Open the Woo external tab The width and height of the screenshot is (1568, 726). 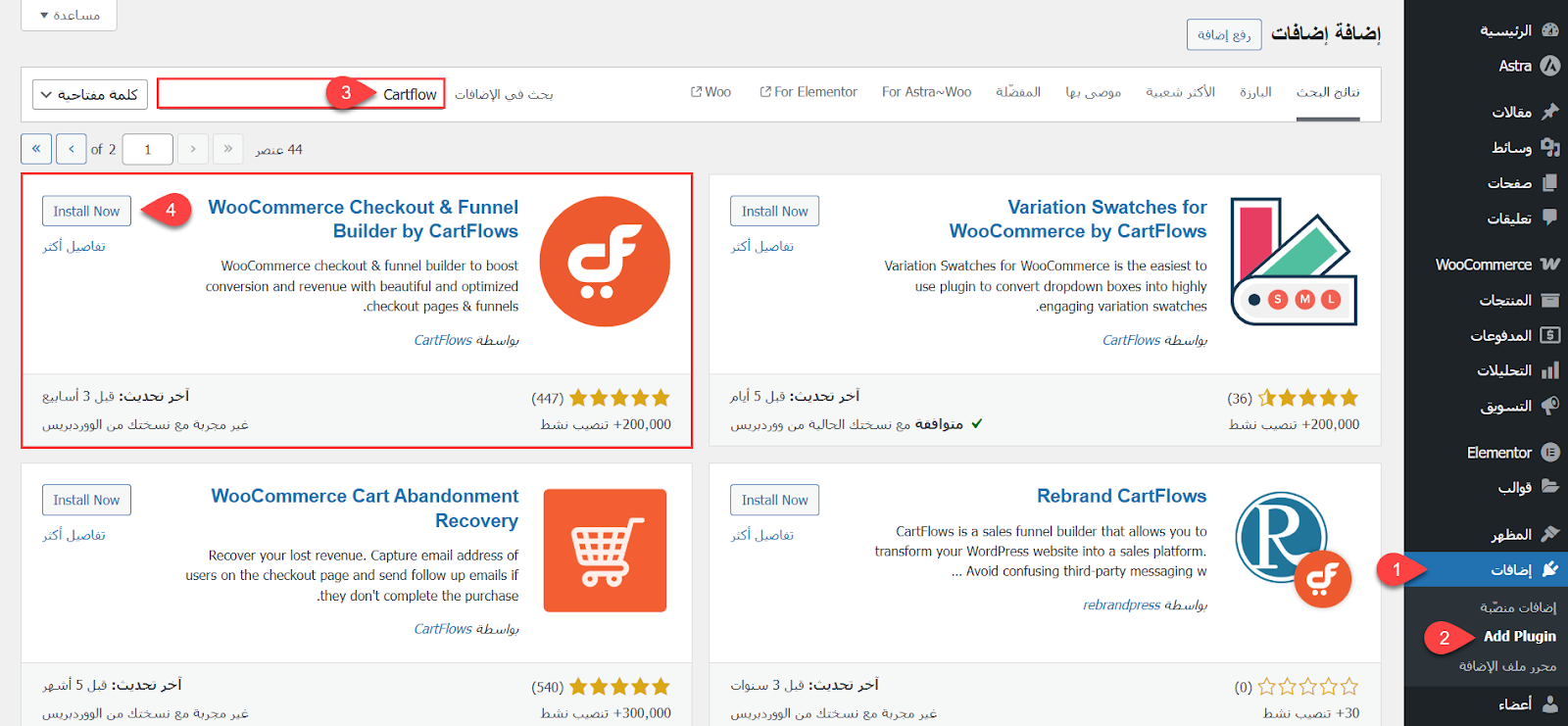coord(710,92)
